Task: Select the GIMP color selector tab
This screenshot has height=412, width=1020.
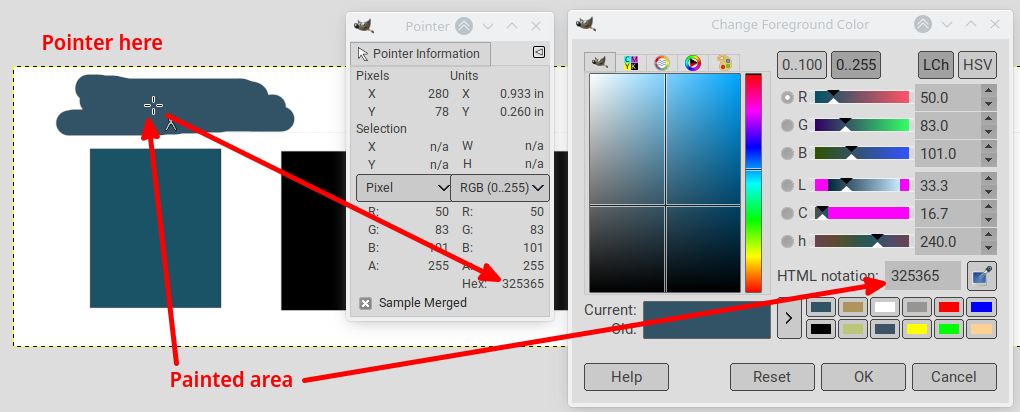Action: click(600, 62)
